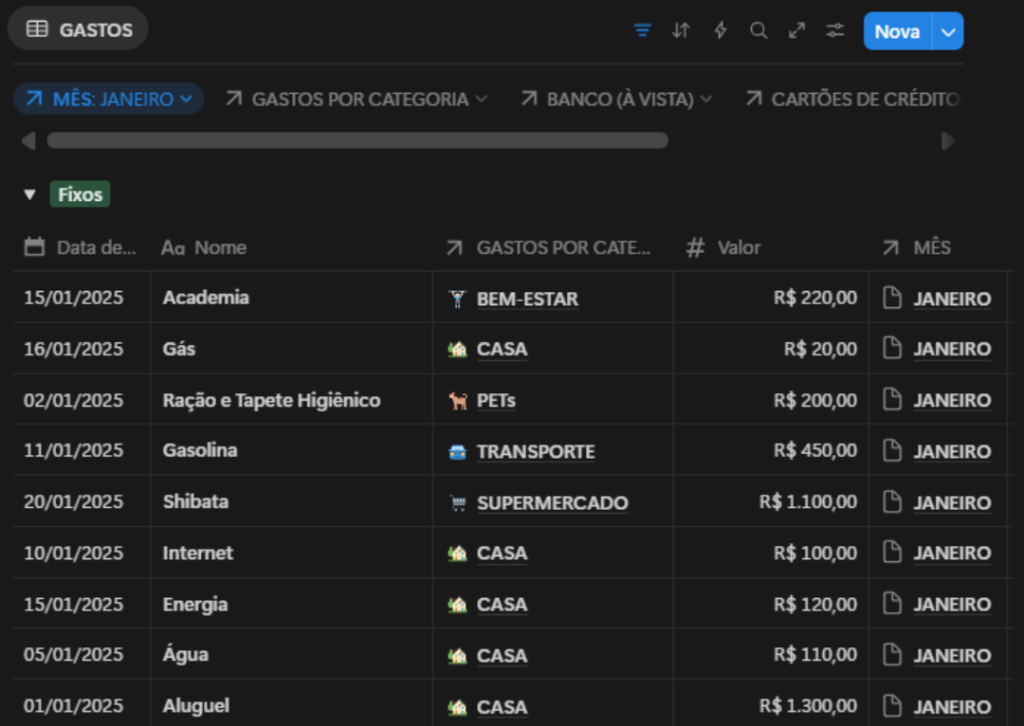The height and width of the screenshot is (726, 1024).
Task: Collapse the Fixos group triangle
Action: (30, 195)
